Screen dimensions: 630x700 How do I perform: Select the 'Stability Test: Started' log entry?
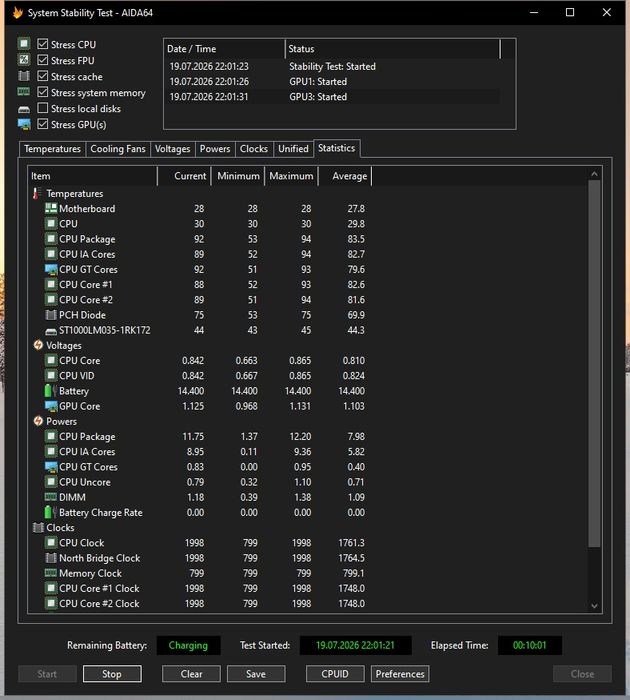pyautogui.click(x=332, y=67)
